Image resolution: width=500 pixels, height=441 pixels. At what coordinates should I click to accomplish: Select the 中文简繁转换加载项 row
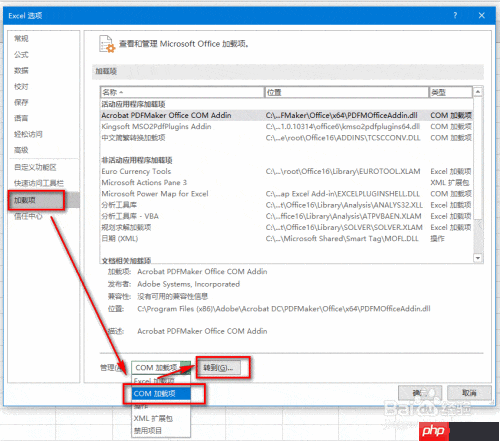coord(286,138)
